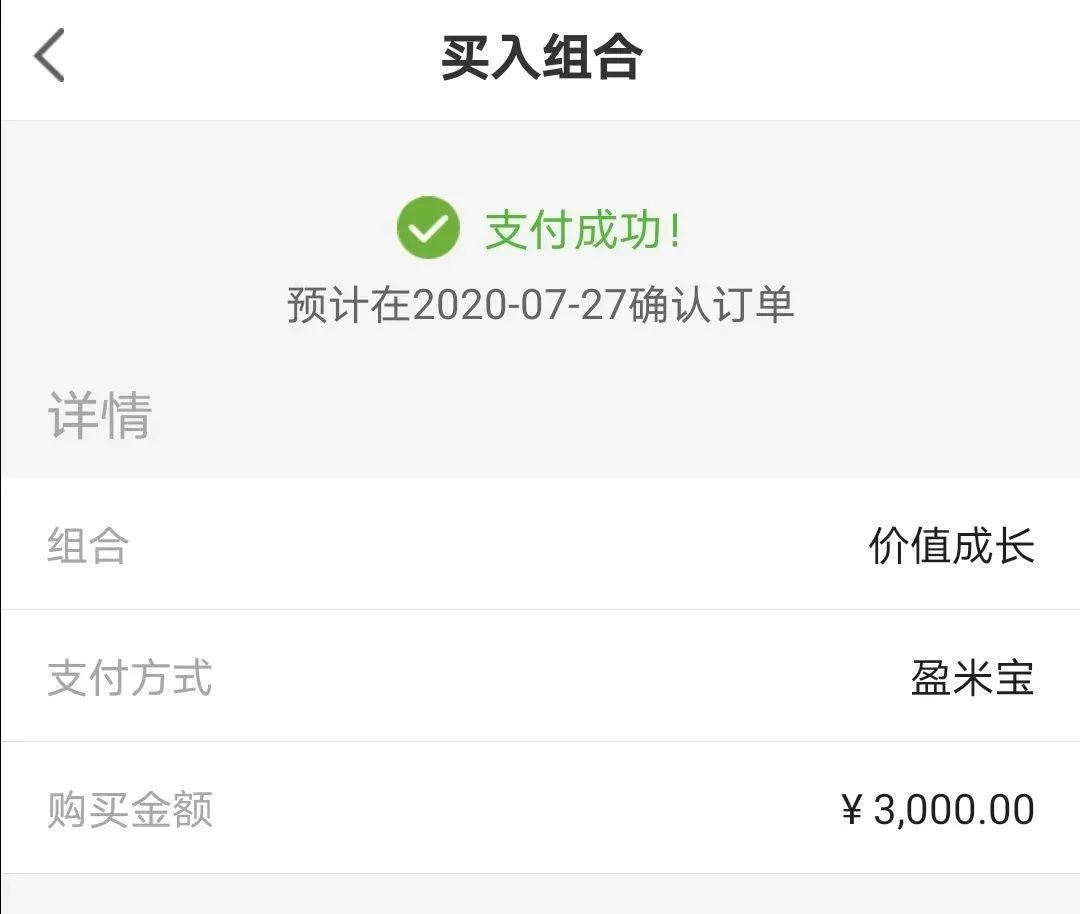Click the gray strip below 购买金额 row

click(540, 894)
